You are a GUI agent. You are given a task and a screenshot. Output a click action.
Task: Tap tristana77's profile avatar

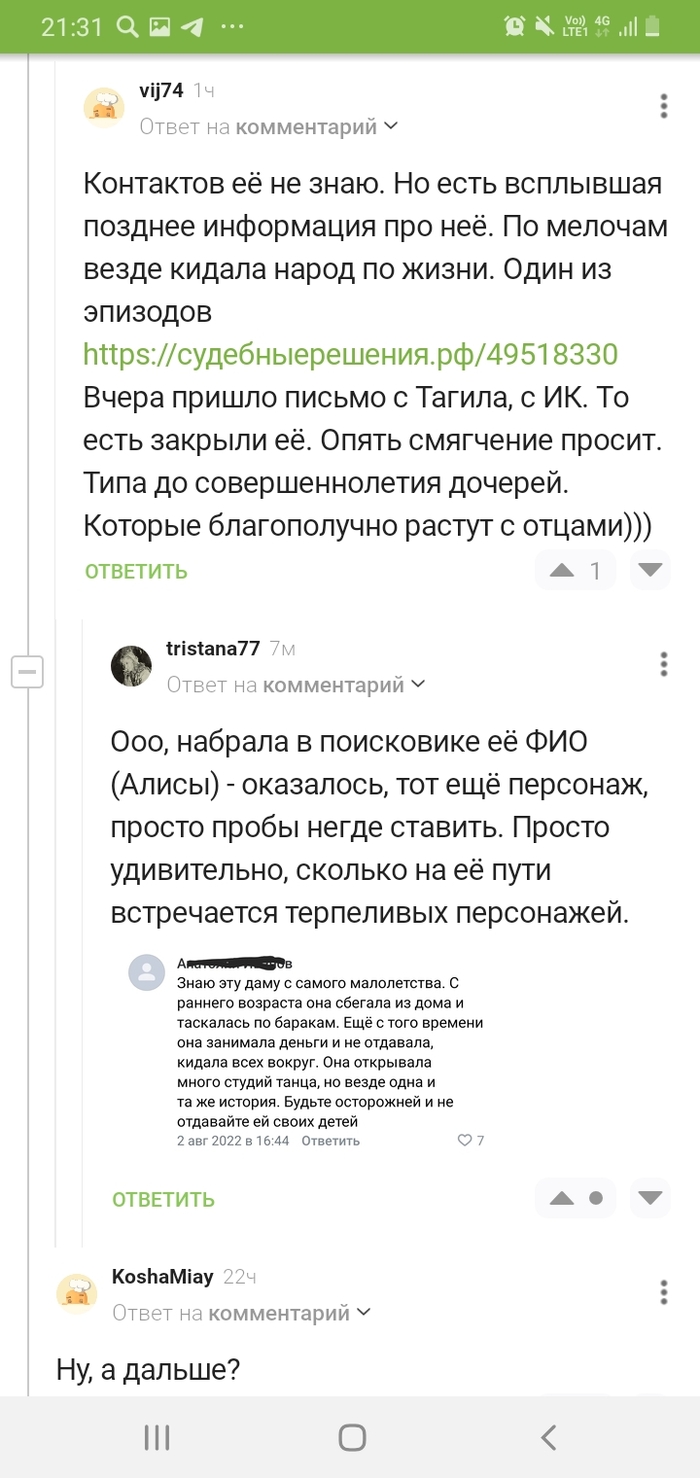(131, 666)
